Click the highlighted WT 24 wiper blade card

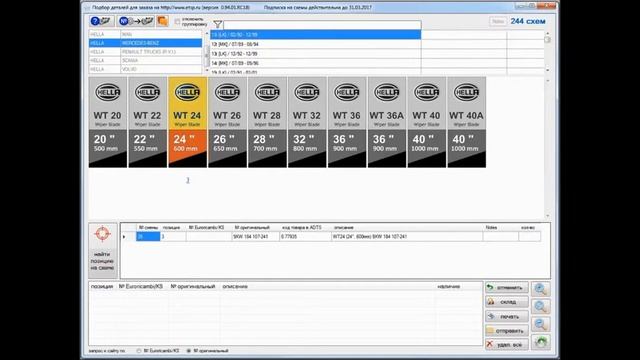187,122
